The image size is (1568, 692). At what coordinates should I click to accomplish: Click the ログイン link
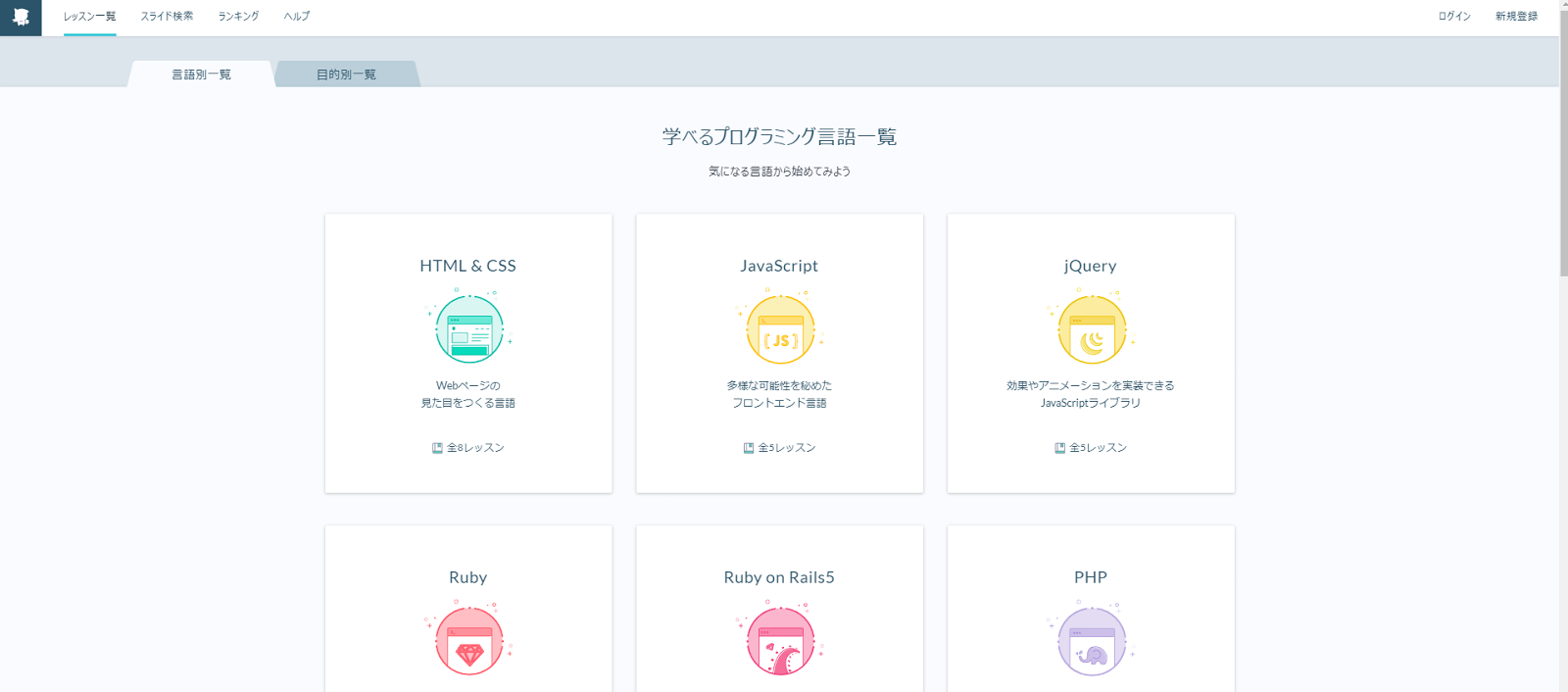[1454, 17]
